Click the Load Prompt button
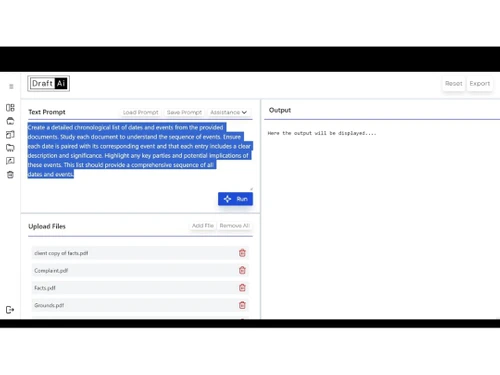Image resolution: width=500 pixels, height=375 pixels. click(x=141, y=112)
